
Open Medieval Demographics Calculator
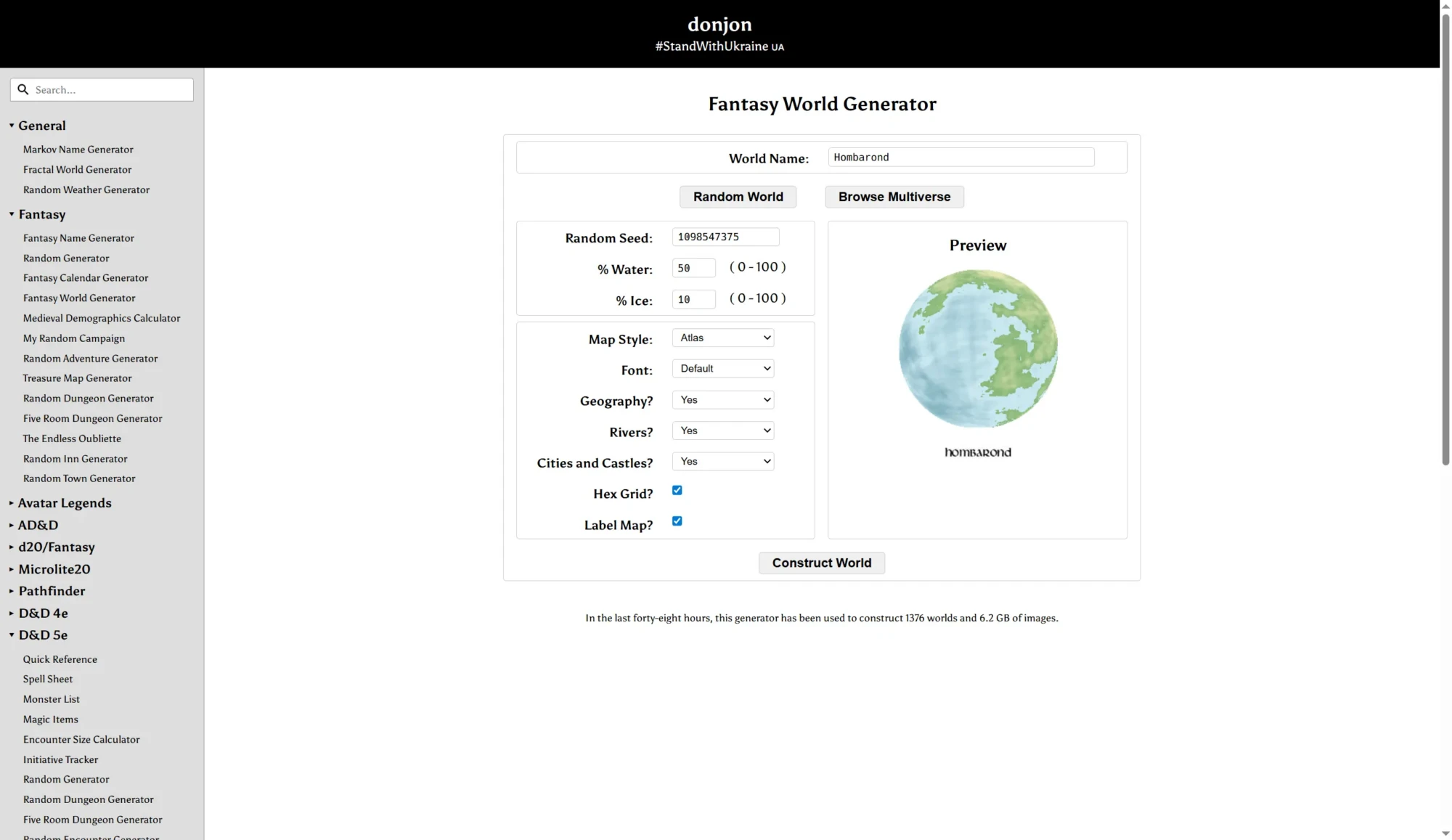(102, 319)
